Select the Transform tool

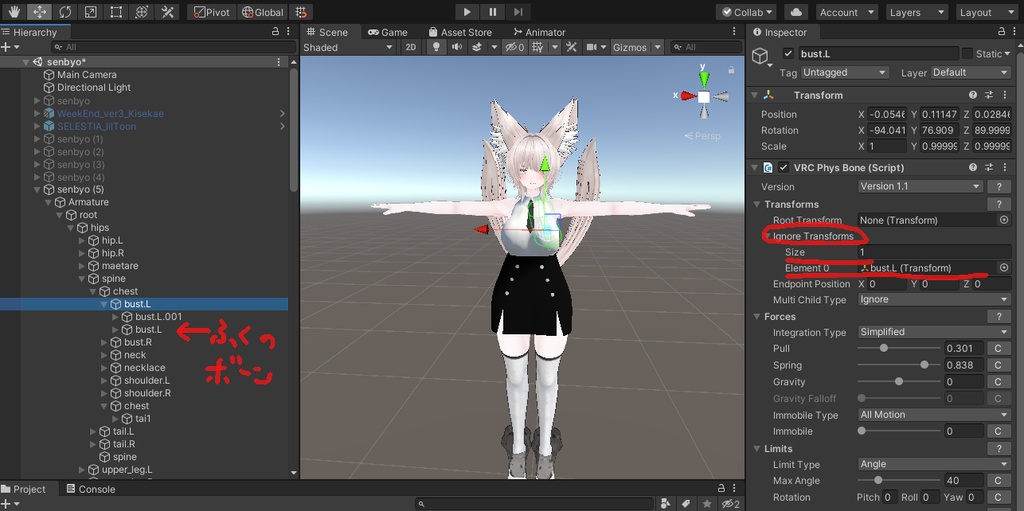click(x=141, y=12)
